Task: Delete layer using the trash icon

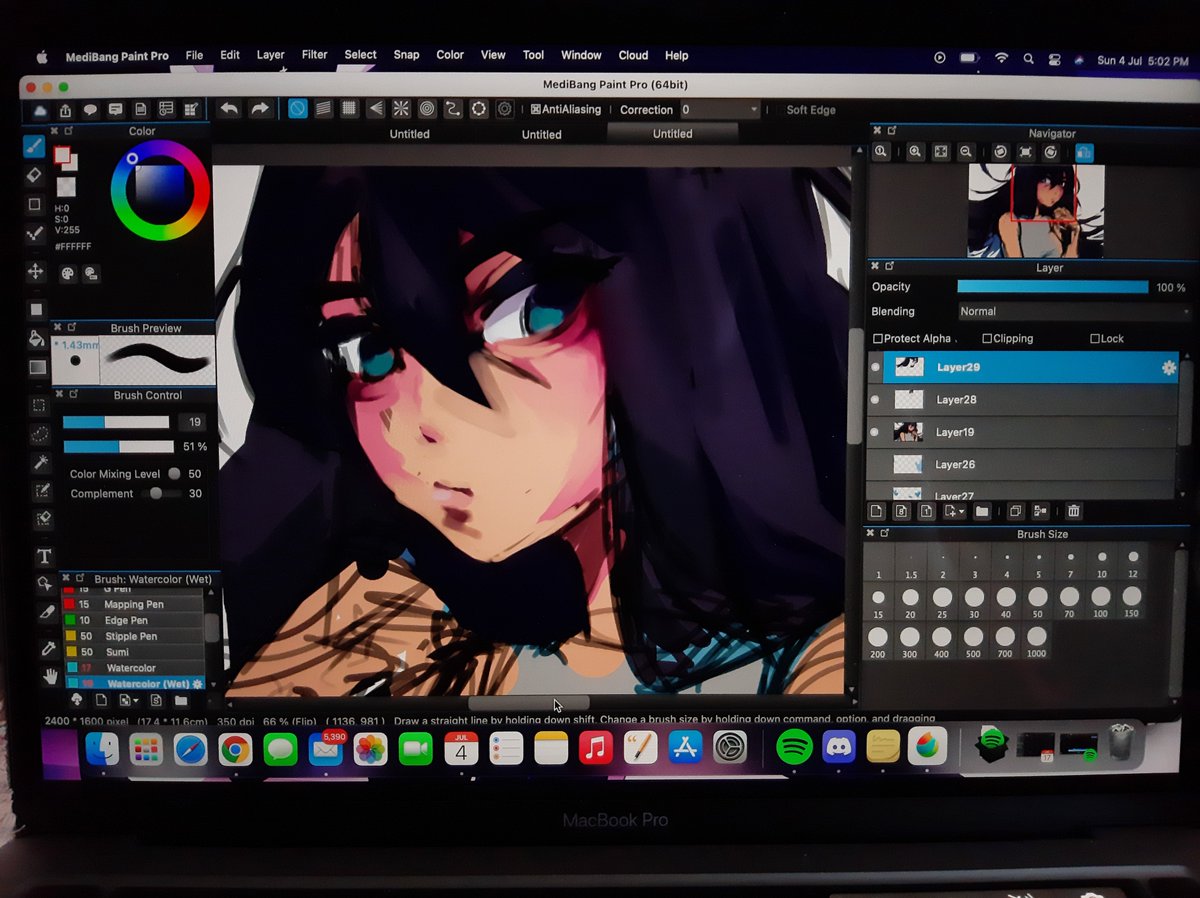Action: click(x=1074, y=511)
